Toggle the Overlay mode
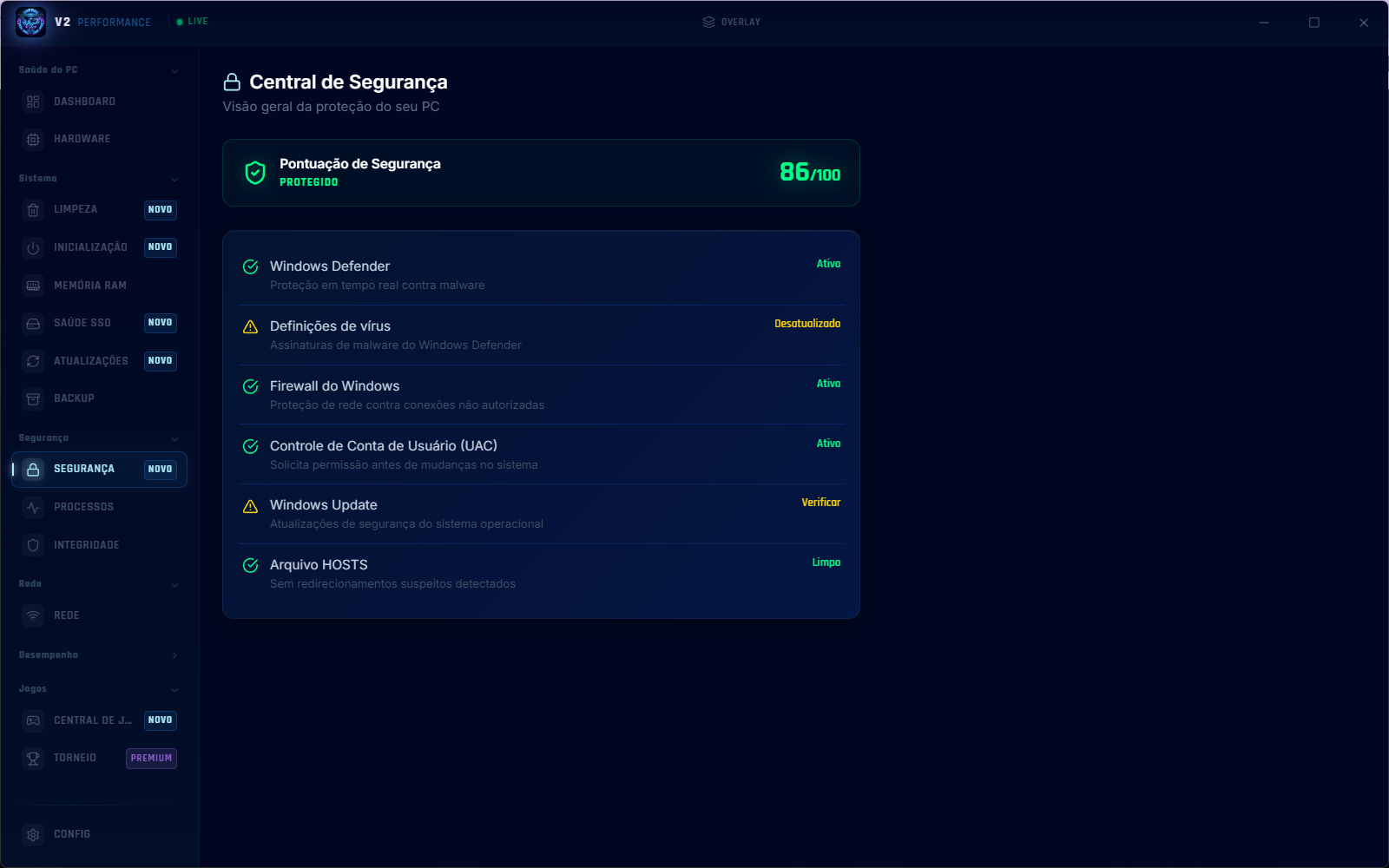The width and height of the screenshot is (1389, 868). click(x=731, y=22)
